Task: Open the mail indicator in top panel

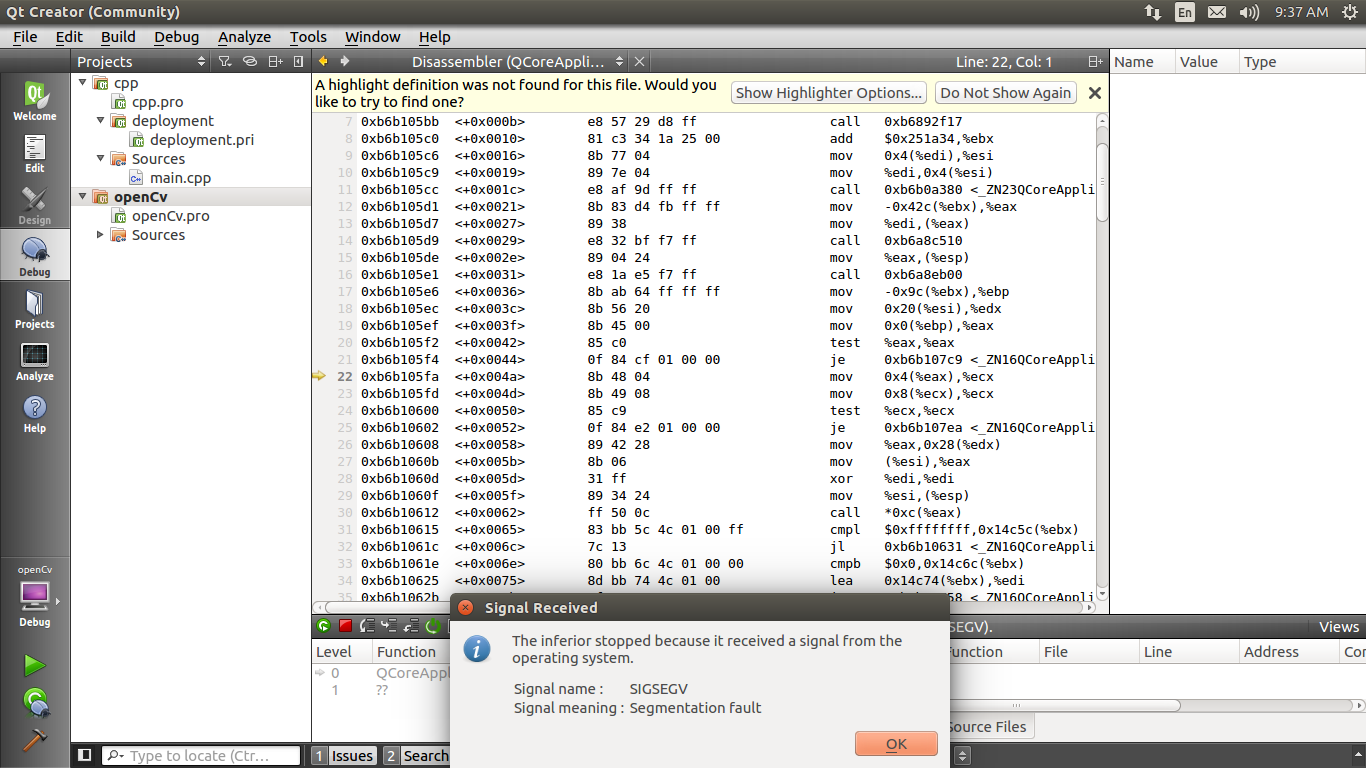Action: 1216,12
